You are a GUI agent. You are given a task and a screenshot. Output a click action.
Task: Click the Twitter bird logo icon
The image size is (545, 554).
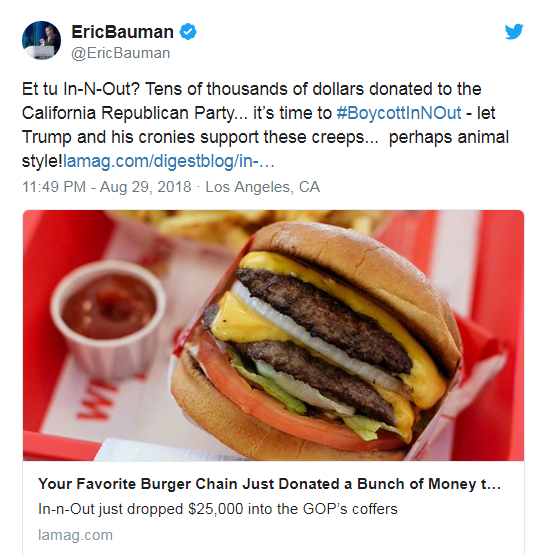tap(514, 31)
